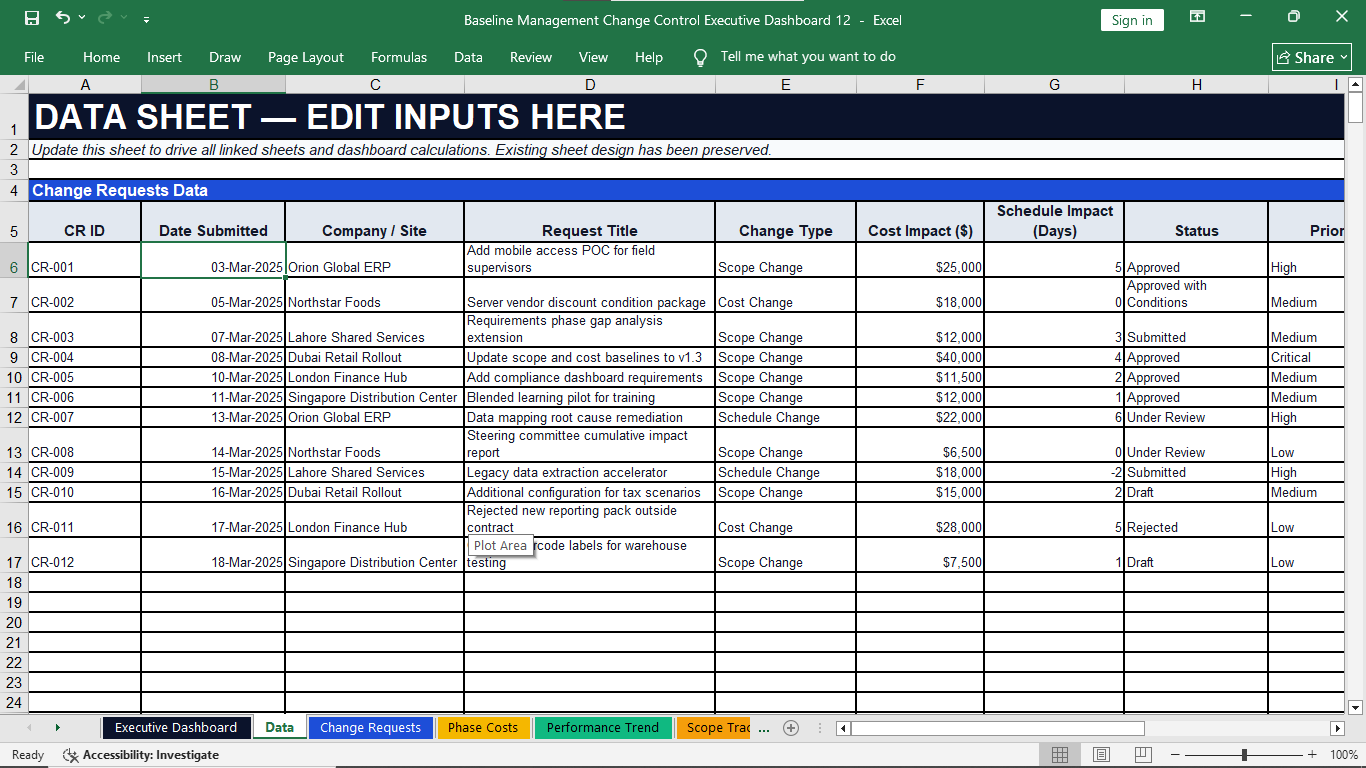Undo the last action
The image size is (1366, 768).
[x=63, y=18]
